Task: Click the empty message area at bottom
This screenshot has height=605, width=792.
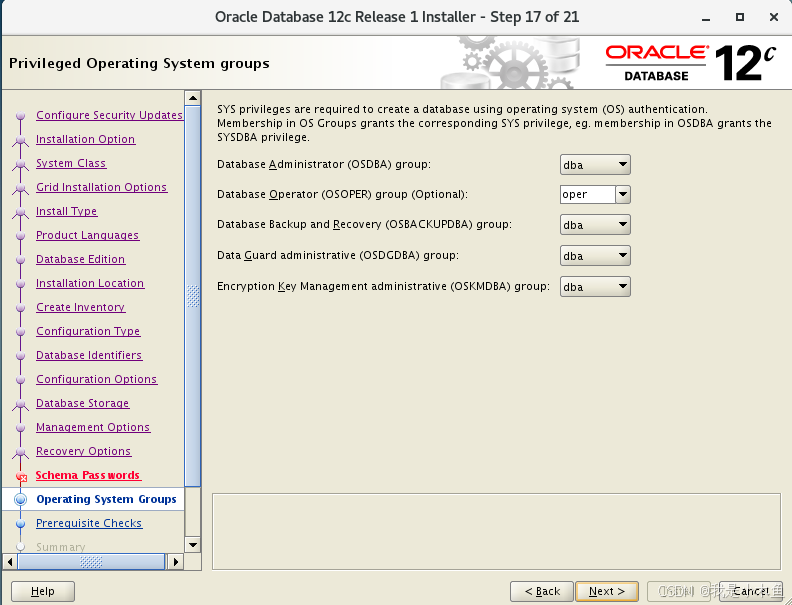Action: (497, 531)
